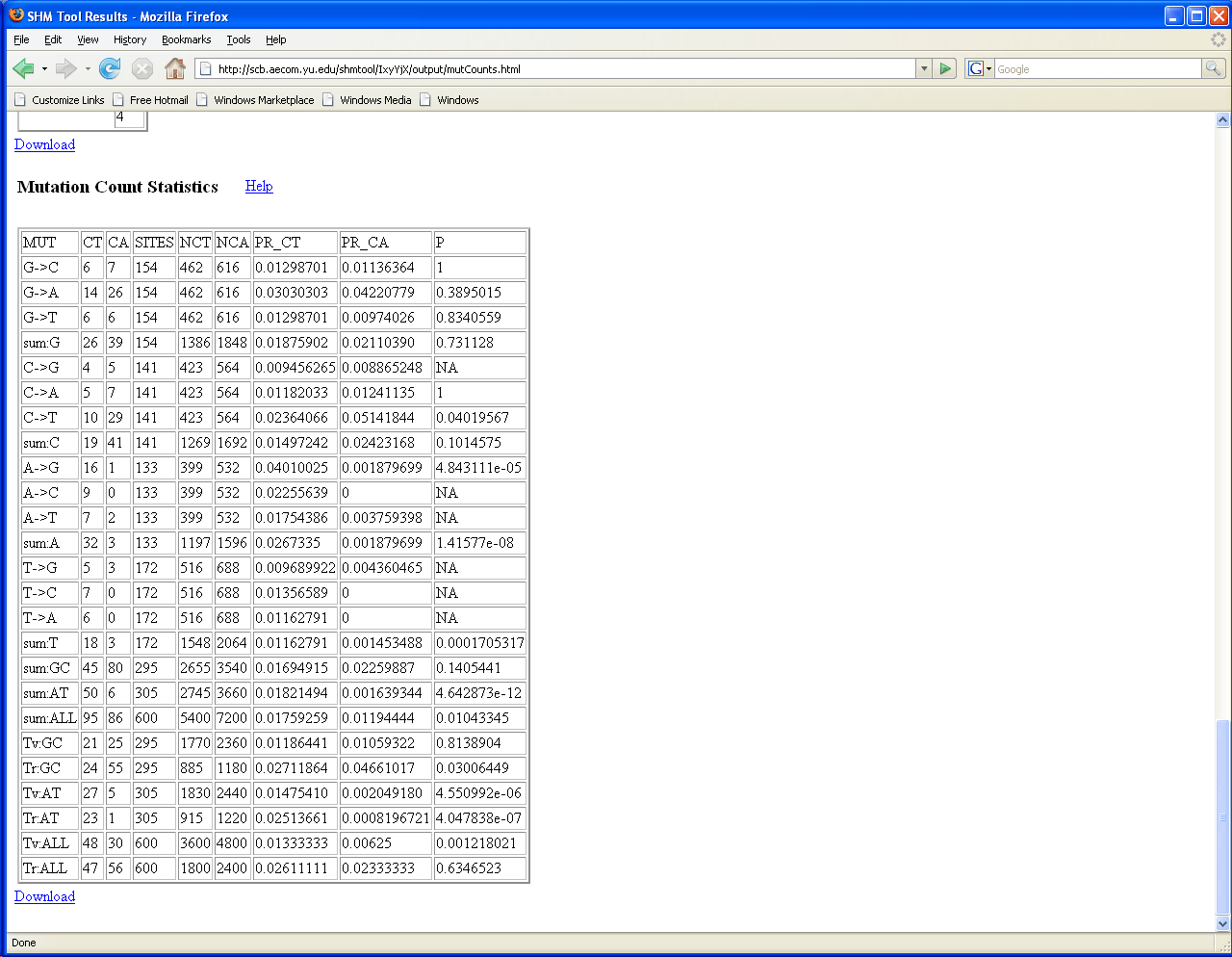Open the Tools menu
Screen dimensions: 1232x957
[238, 39]
